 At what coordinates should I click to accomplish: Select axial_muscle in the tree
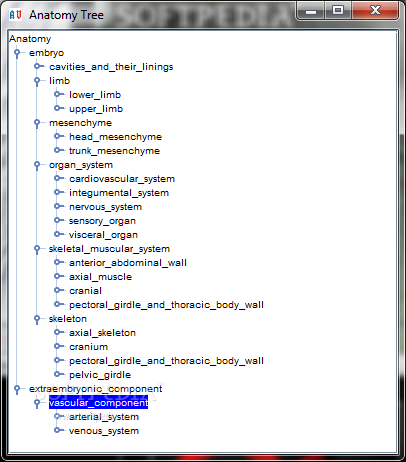click(x=100, y=277)
